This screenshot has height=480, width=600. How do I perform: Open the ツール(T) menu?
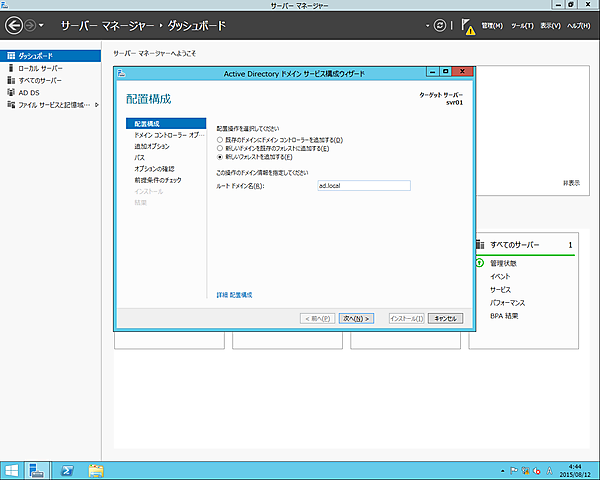(522, 26)
